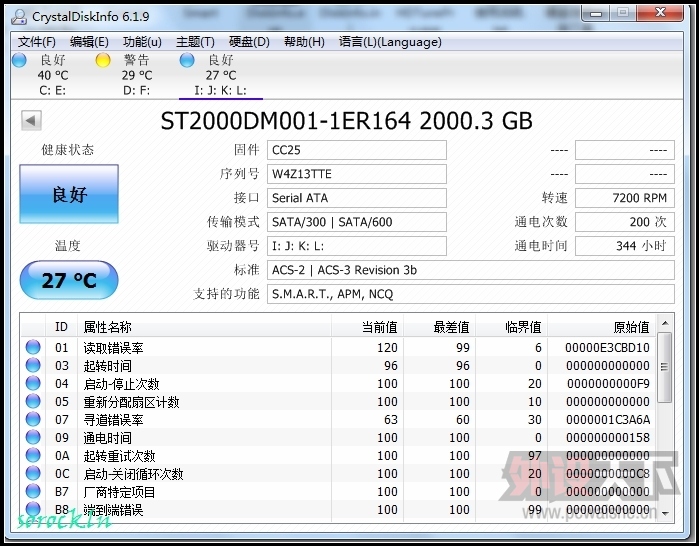The width and height of the screenshot is (699, 546).
Task: Click the status orb for attribute 09 通电时间
Action: pyautogui.click(x=33, y=438)
